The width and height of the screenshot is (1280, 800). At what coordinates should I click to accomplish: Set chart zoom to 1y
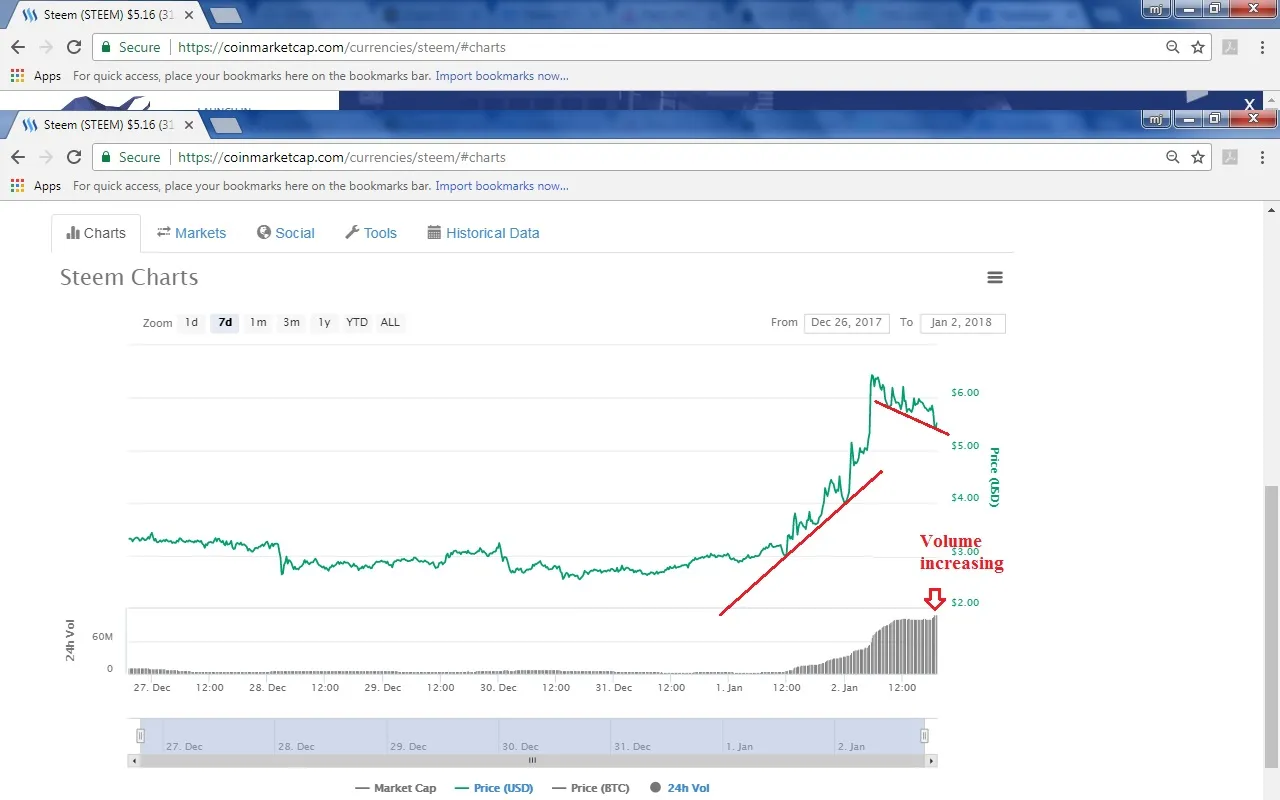[x=324, y=322]
